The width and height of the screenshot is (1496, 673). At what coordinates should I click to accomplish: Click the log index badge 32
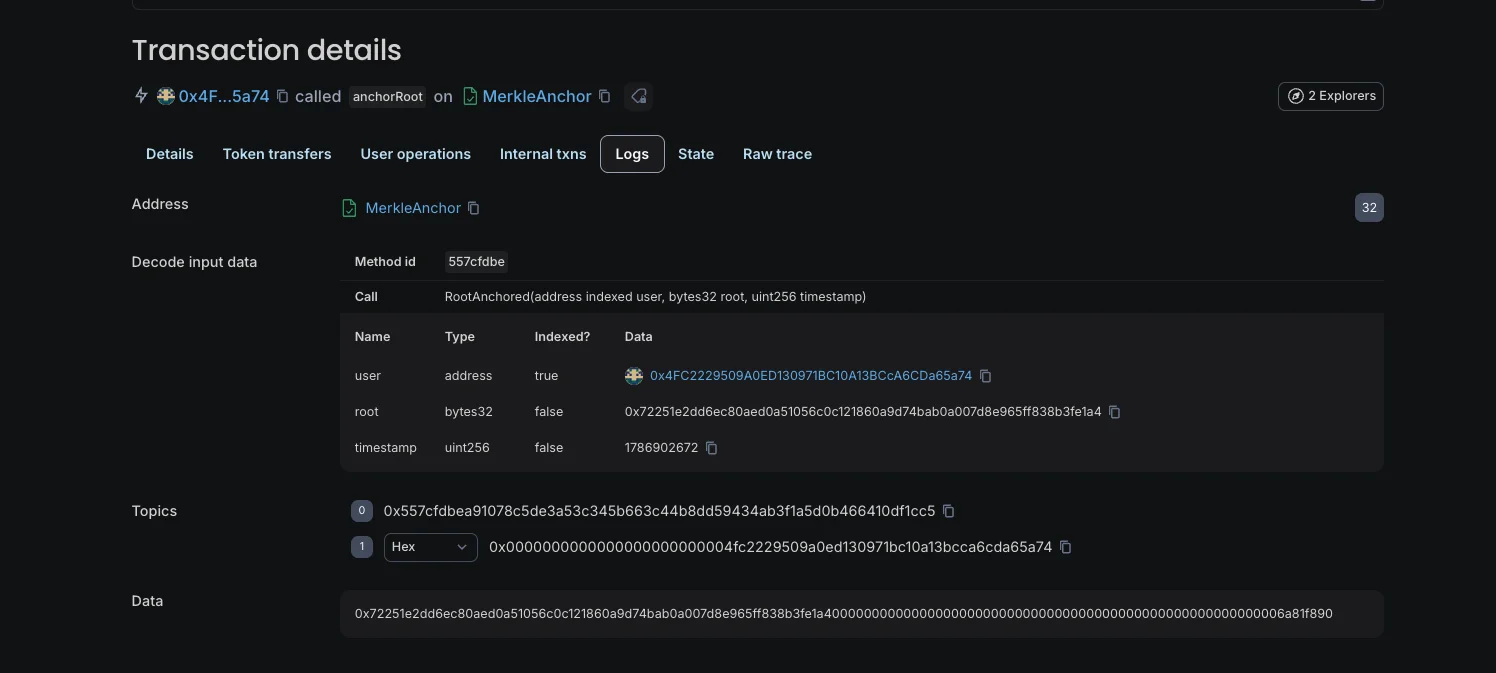(x=1369, y=208)
